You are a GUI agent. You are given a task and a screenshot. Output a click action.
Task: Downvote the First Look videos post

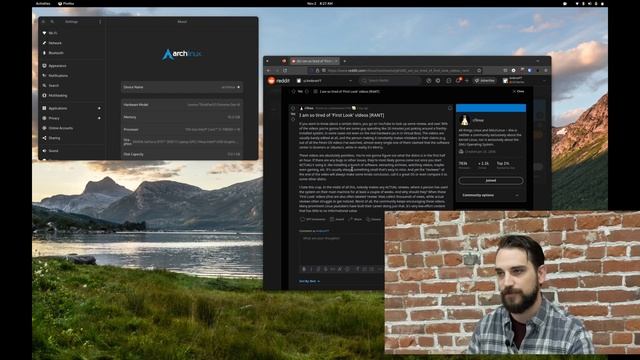pos(293,119)
